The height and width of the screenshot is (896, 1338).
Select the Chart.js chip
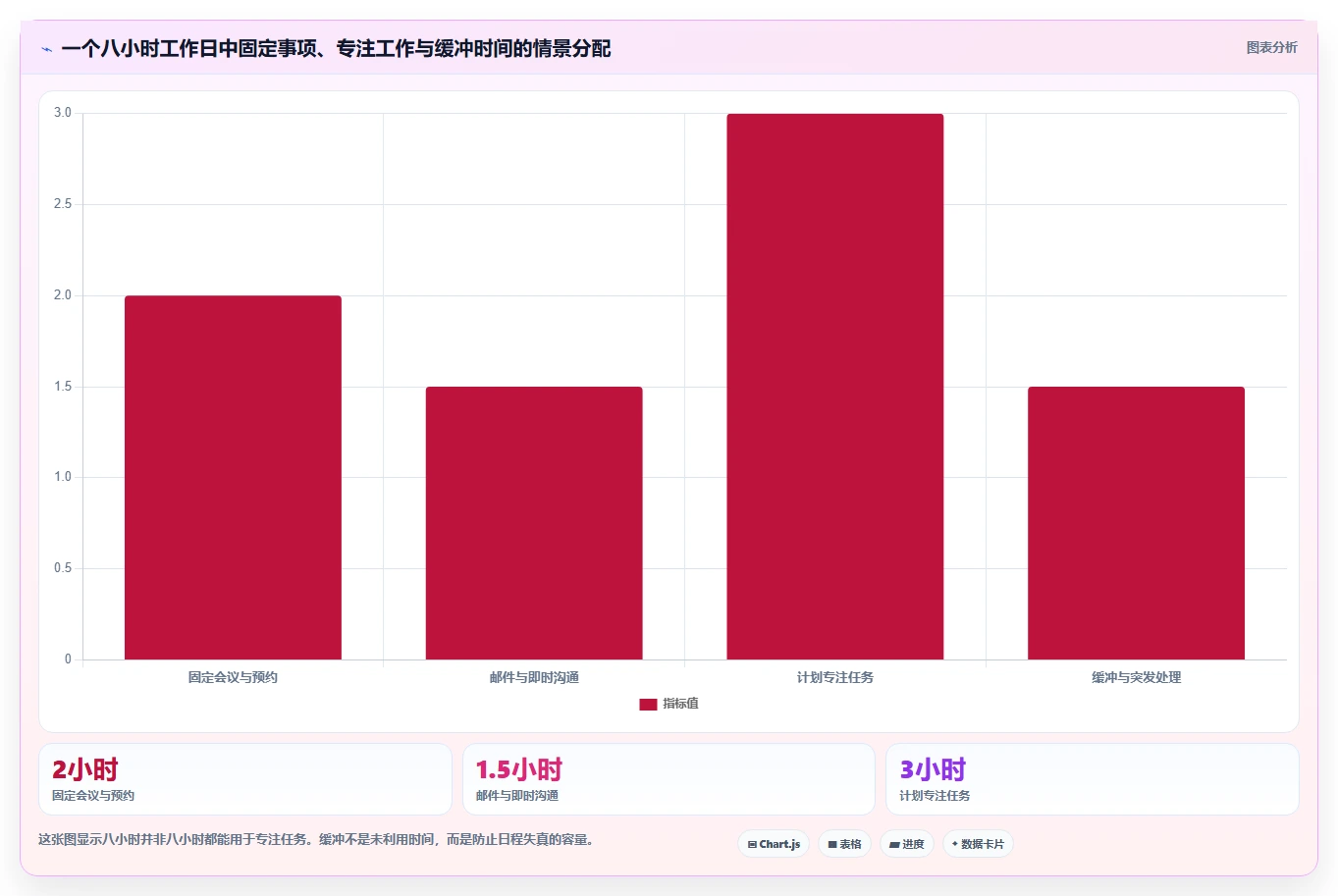click(x=774, y=844)
